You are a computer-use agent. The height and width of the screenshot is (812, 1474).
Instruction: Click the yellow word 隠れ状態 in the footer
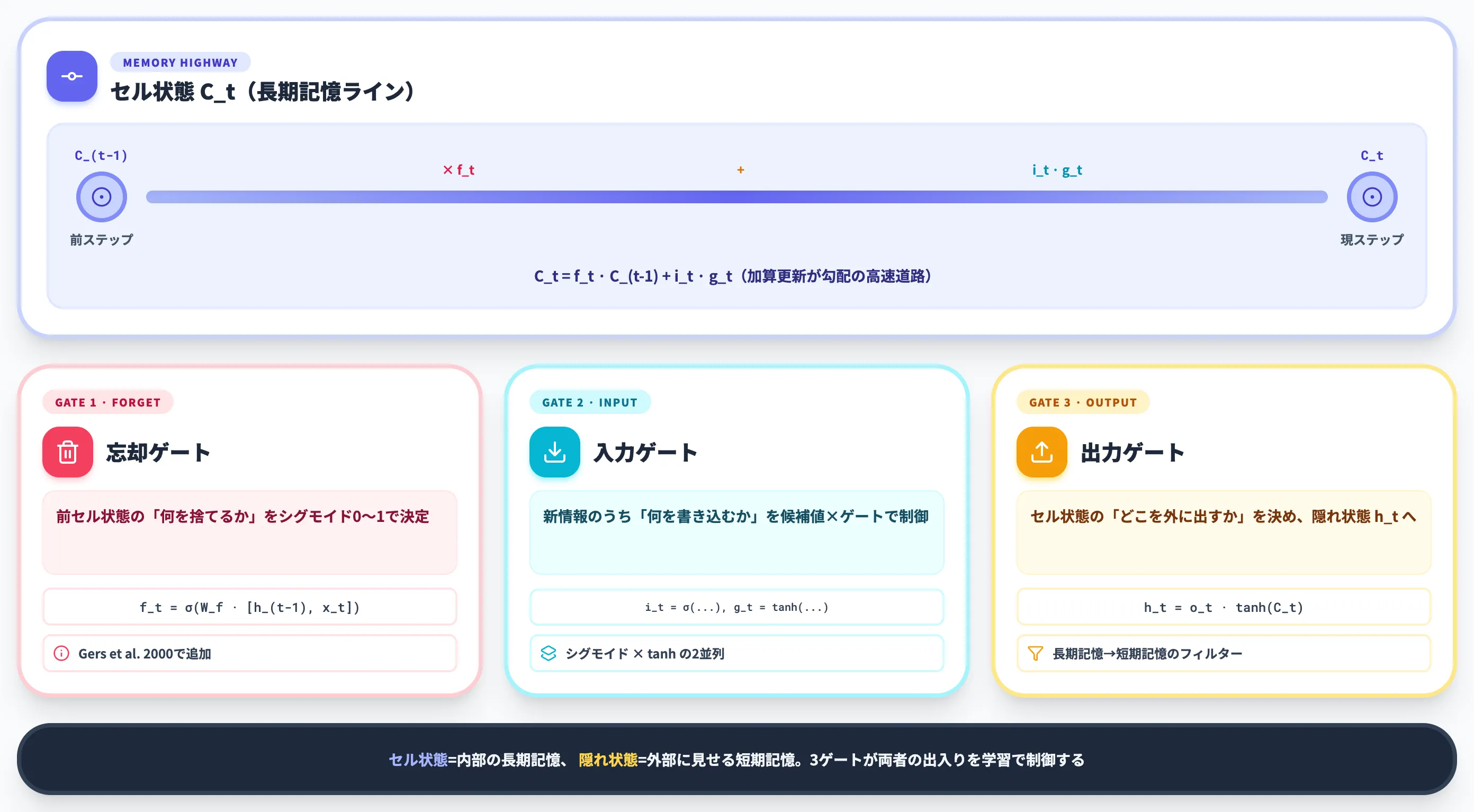coord(608,760)
